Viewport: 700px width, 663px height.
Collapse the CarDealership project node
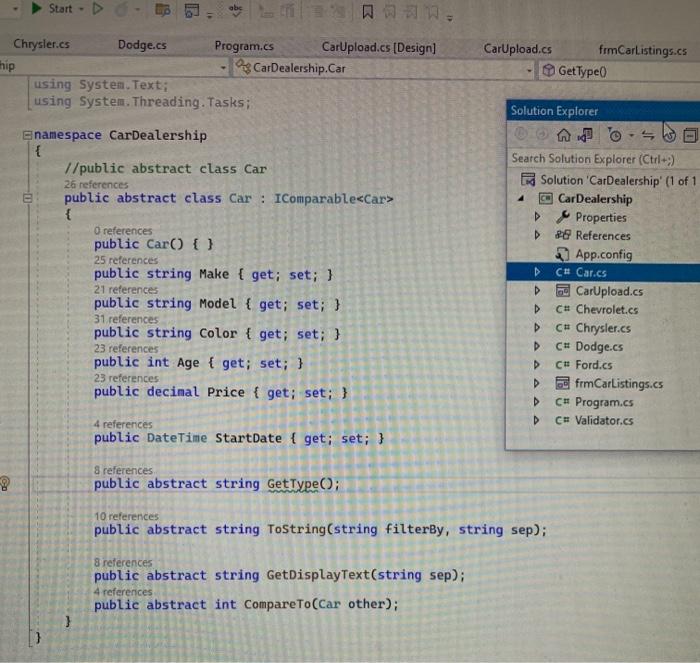point(521,199)
